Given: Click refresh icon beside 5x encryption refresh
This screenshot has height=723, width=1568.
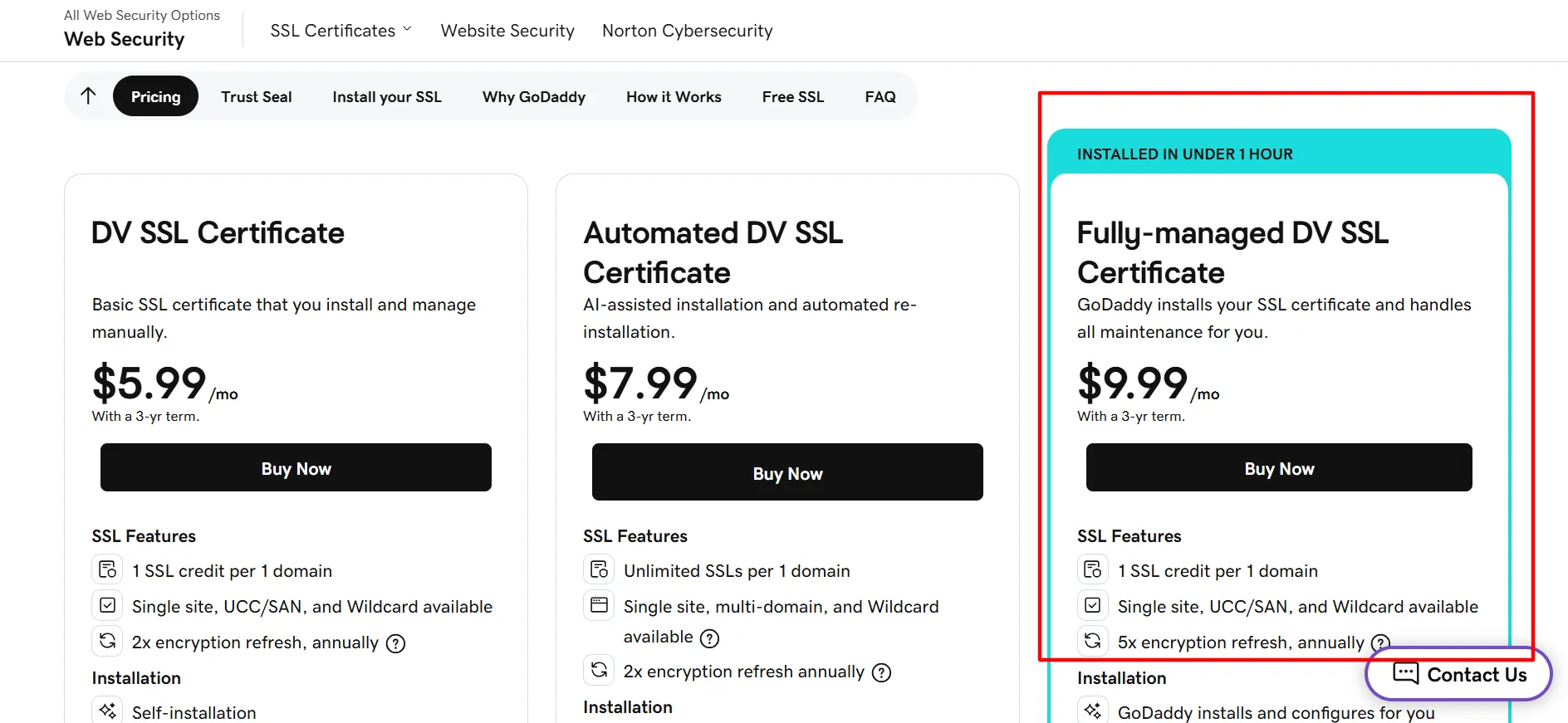Looking at the screenshot, I should click(x=1093, y=641).
